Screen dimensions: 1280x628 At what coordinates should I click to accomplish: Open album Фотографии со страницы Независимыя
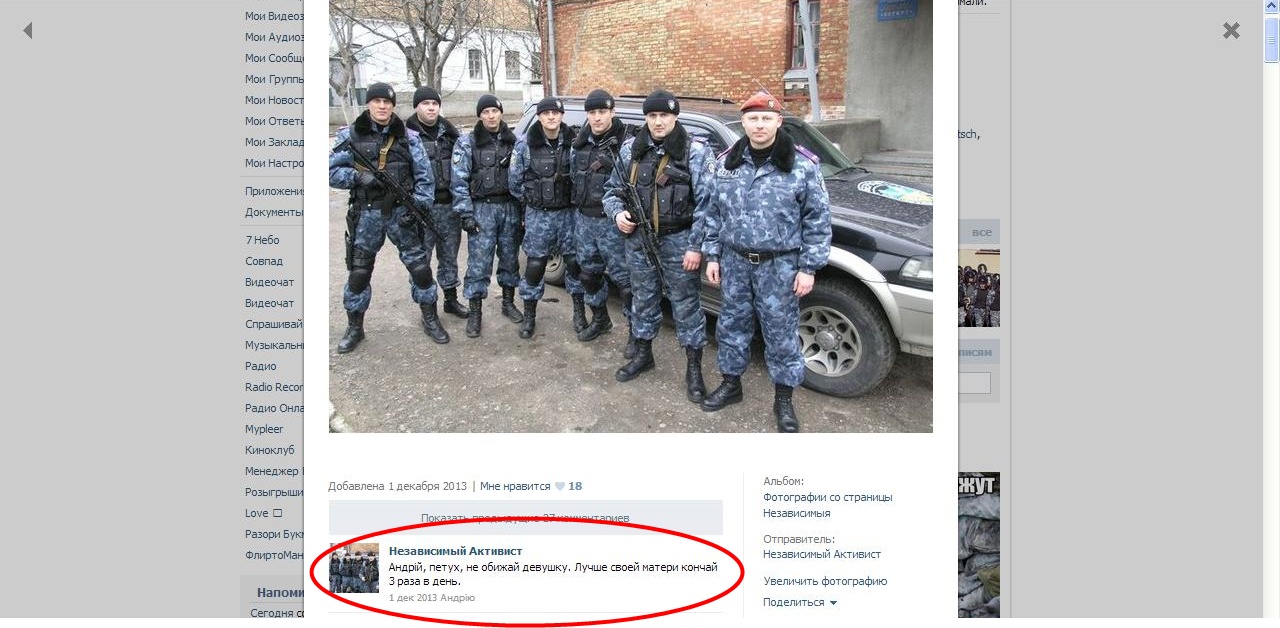827,505
